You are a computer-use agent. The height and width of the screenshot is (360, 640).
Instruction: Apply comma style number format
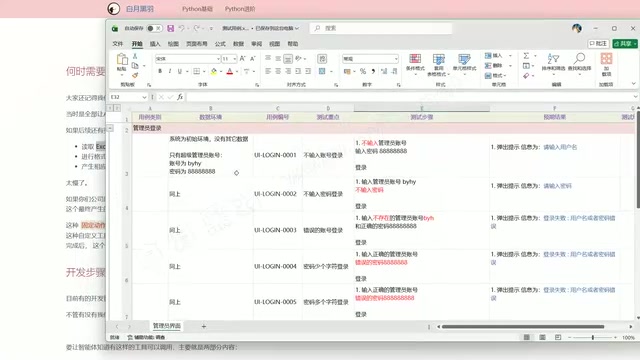[373, 71]
